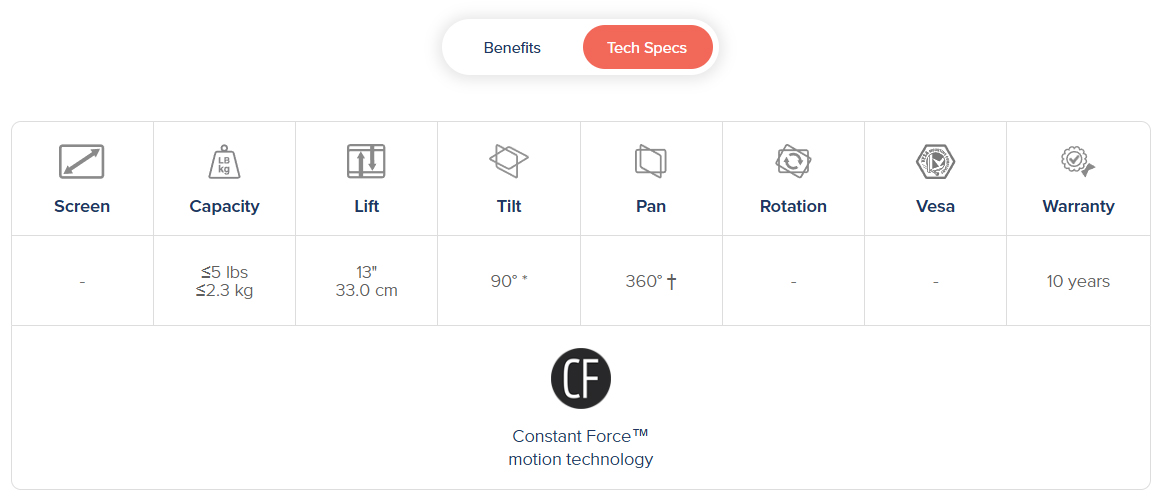Click the Vesa hexagon icon
1164x504 pixels.
point(935,160)
